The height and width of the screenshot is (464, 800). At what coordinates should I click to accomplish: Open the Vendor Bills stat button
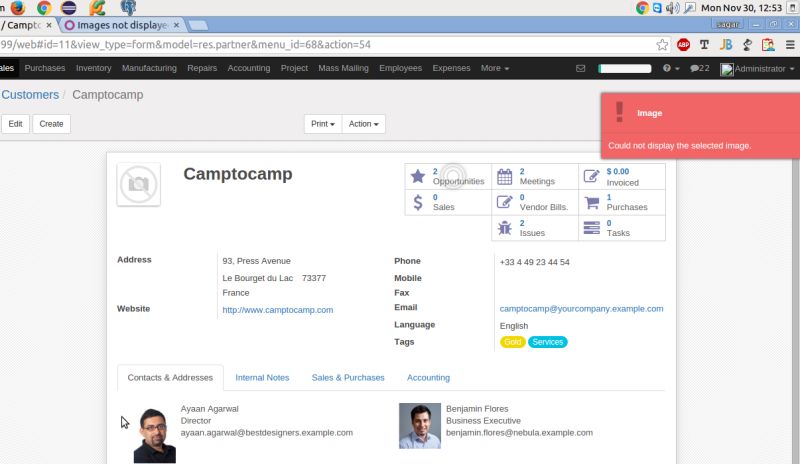tap(535, 202)
